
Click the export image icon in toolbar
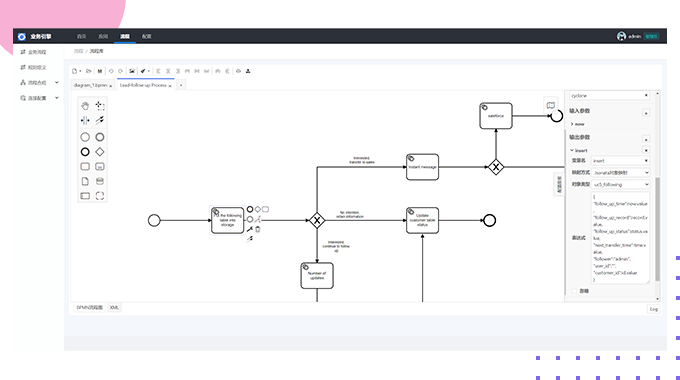pyautogui.click(x=132, y=71)
